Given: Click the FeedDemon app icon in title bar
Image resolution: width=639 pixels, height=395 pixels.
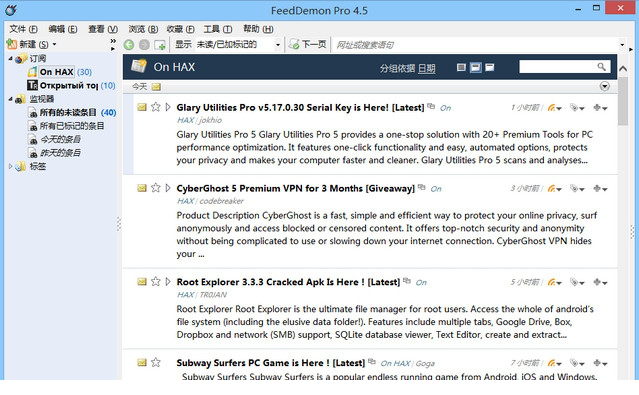Looking at the screenshot, I should (x=11, y=10).
